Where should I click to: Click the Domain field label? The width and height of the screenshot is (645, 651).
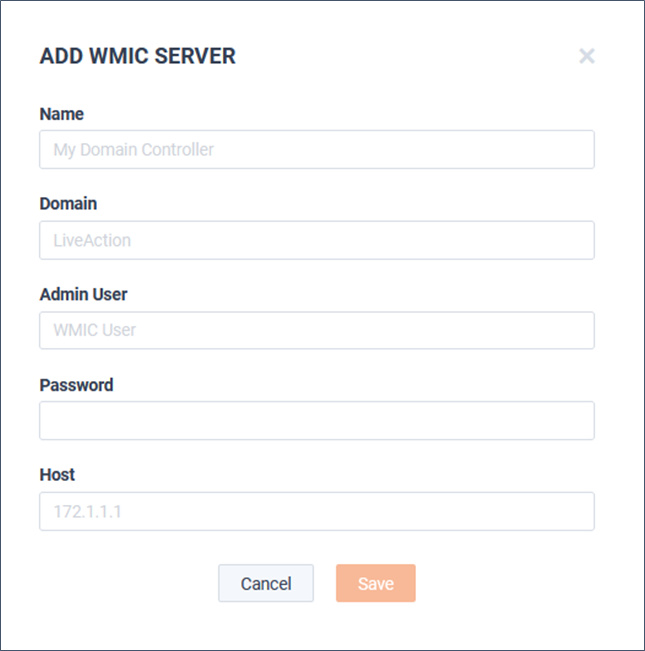pyautogui.click(x=68, y=204)
